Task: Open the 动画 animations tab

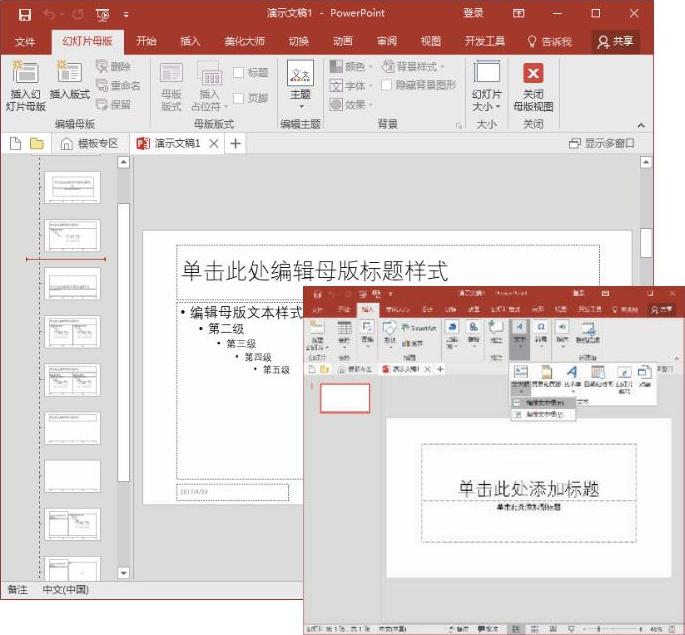Action: pyautogui.click(x=342, y=41)
